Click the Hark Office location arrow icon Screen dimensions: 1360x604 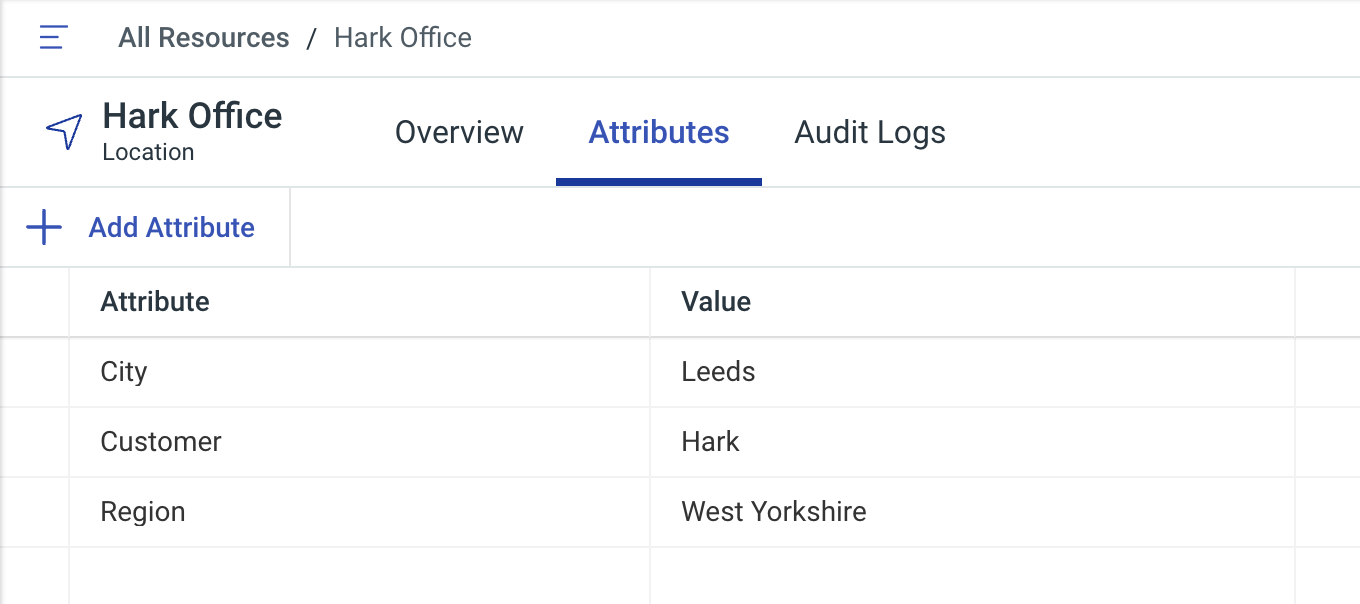tap(64, 131)
